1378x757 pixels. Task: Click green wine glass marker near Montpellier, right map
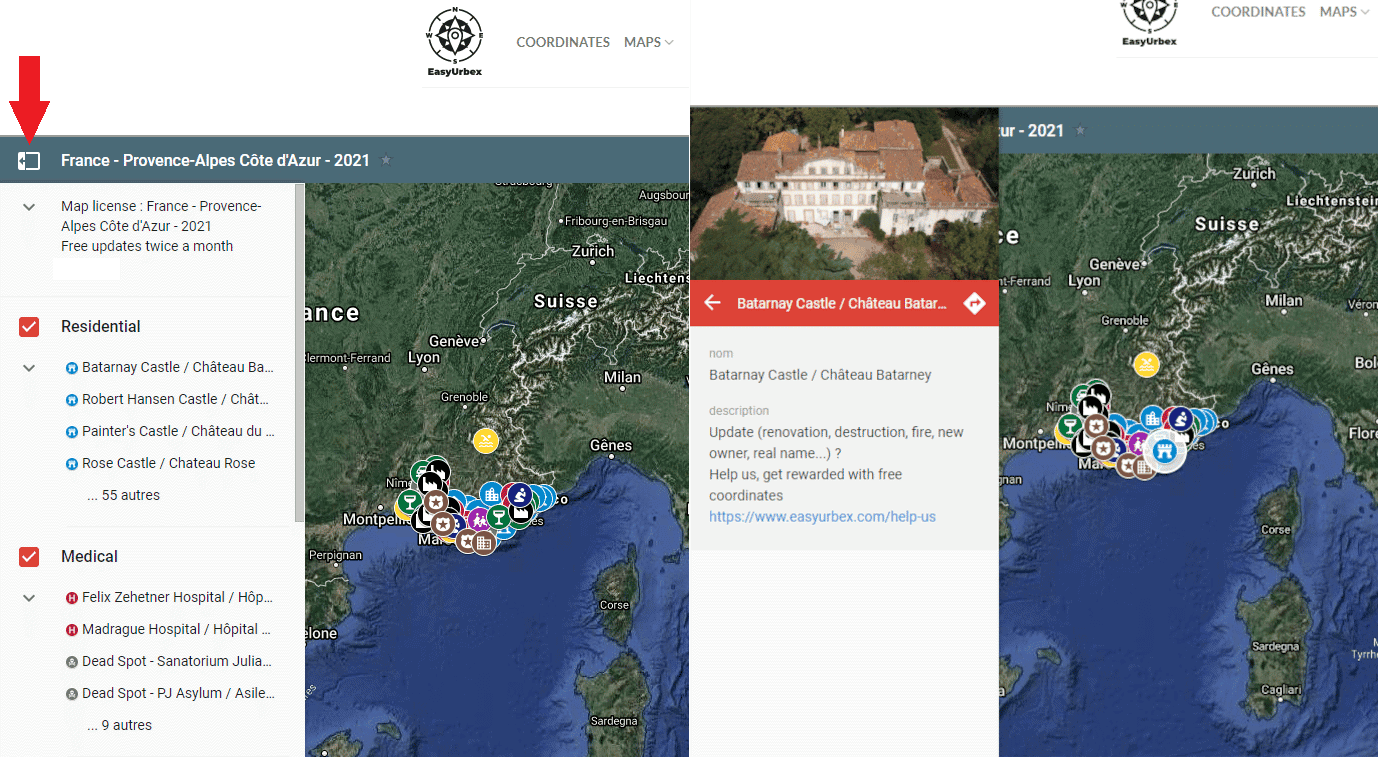point(1070,426)
